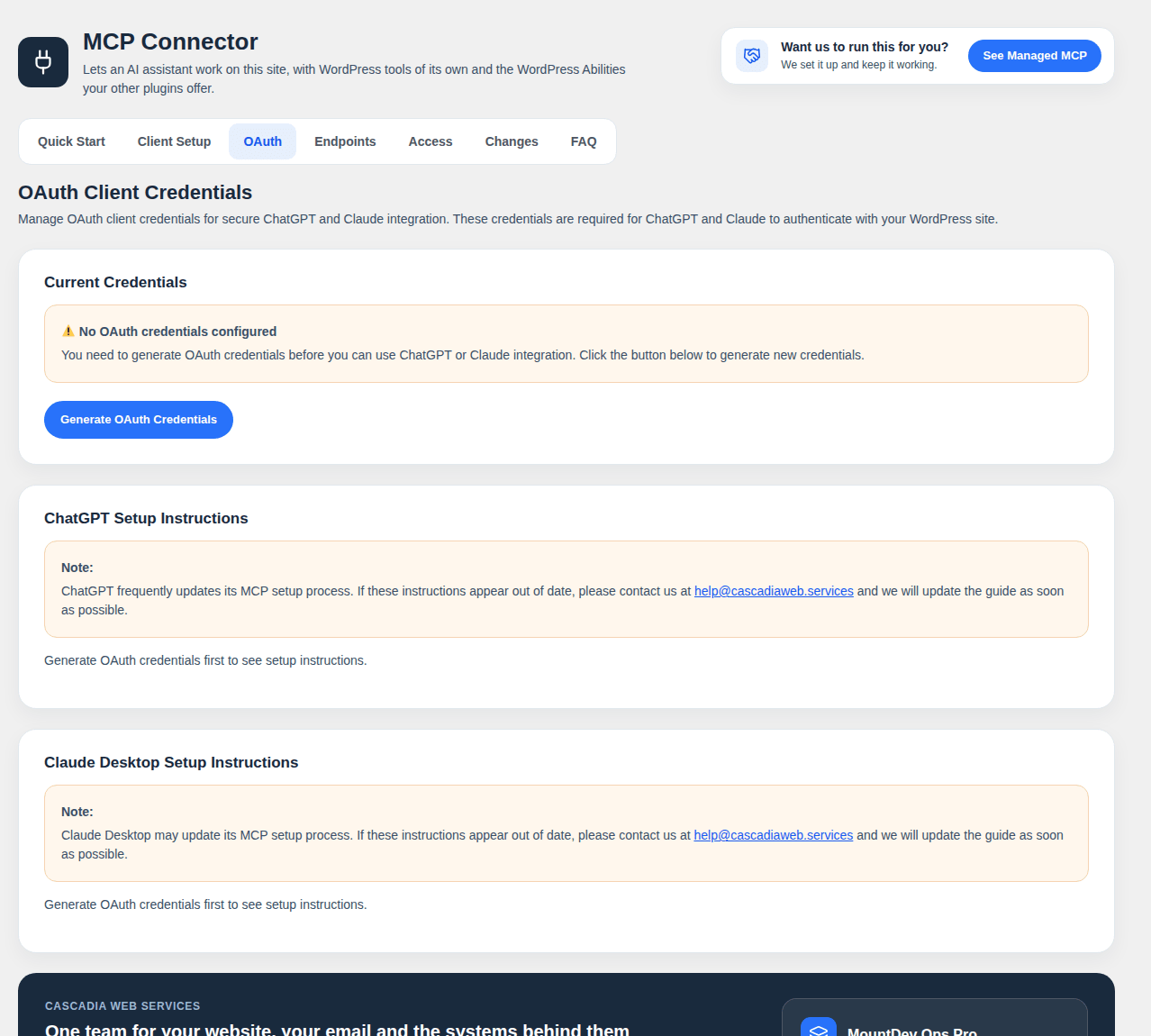Viewport: 1151px width, 1036px height.
Task: Click 'One team for your website' footer headline
Action: pos(337,1029)
